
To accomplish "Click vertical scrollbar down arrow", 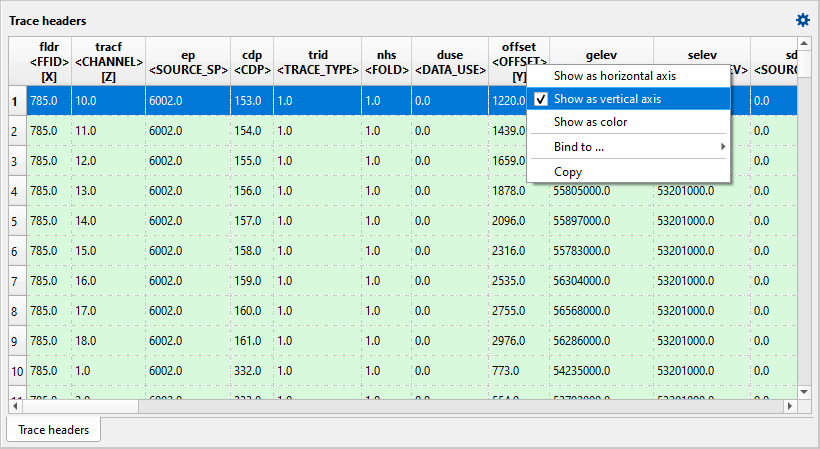I will [x=804, y=391].
